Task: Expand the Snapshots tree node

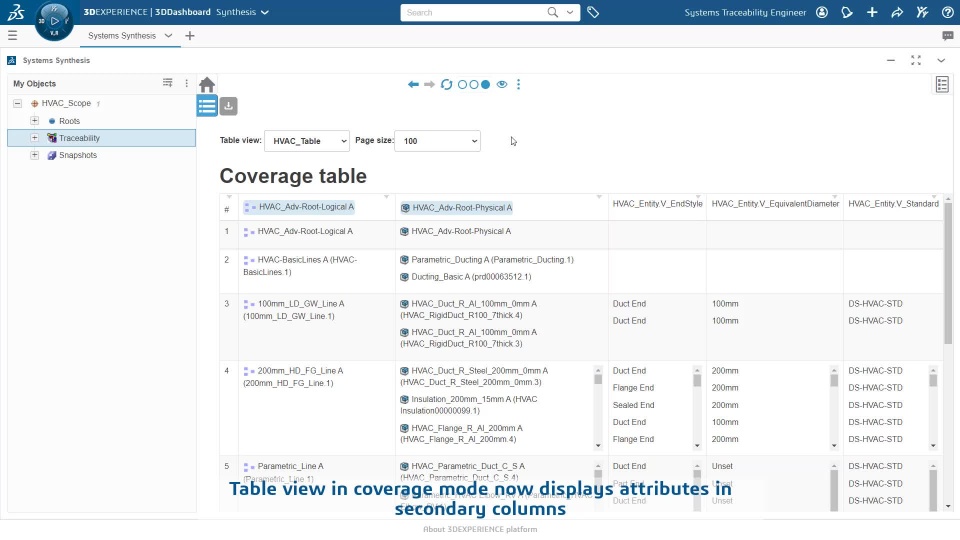Action: click(x=35, y=155)
